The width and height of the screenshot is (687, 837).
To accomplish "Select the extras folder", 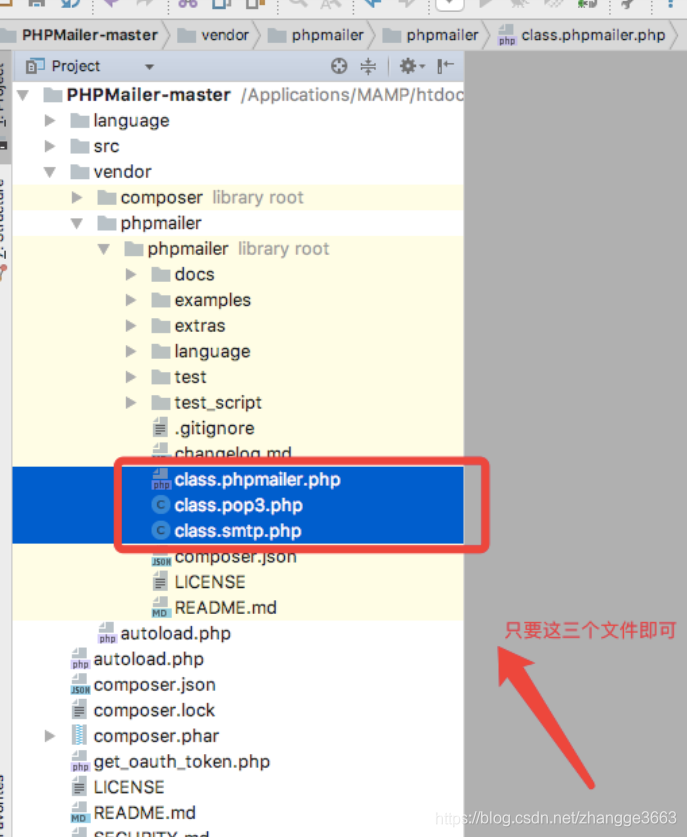I will (x=188, y=326).
